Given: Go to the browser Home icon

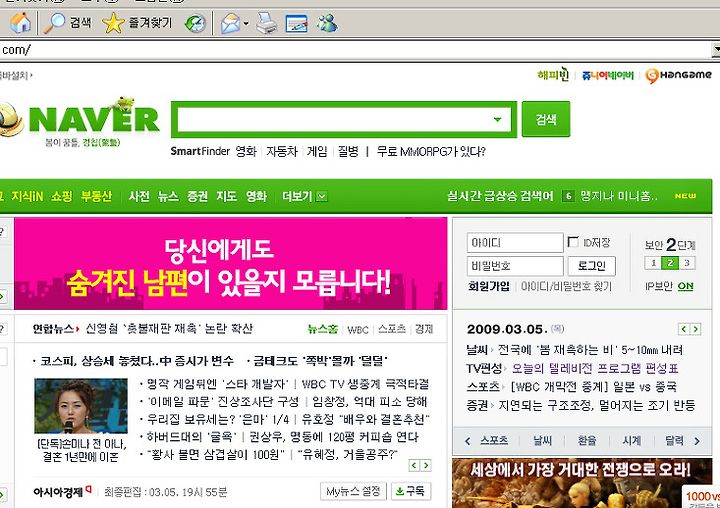Looking at the screenshot, I should pos(21,23).
